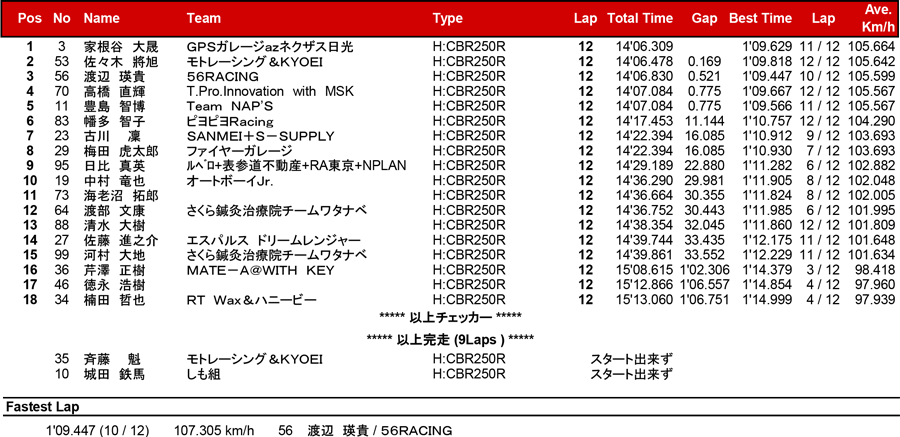Click gap value 0.169

click(x=702, y=61)
